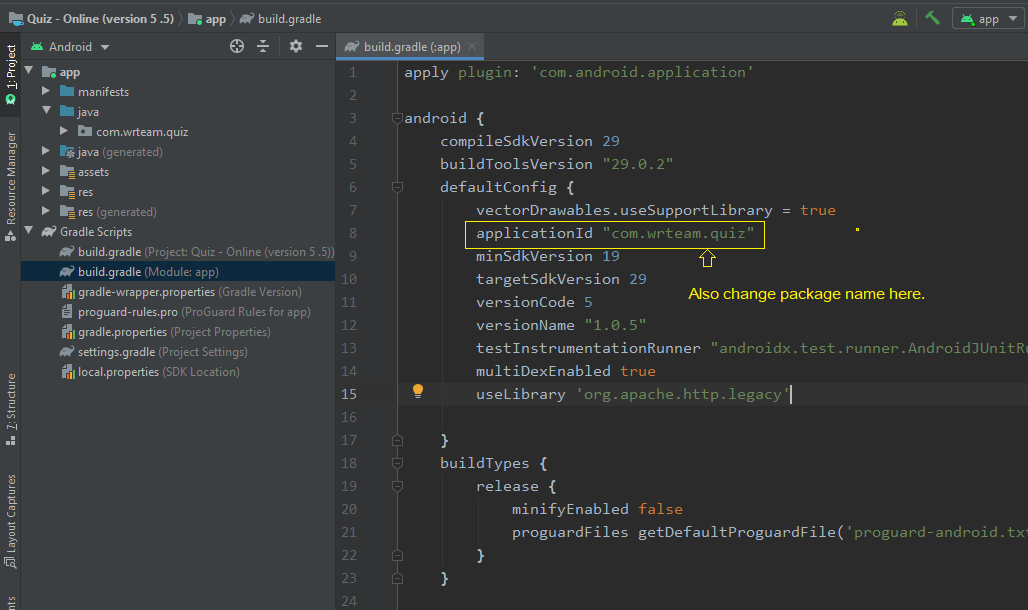Screen dimensions: 1028x610
Task: Toggle the Layout Captures tool window
Action: tap(10, 521)
